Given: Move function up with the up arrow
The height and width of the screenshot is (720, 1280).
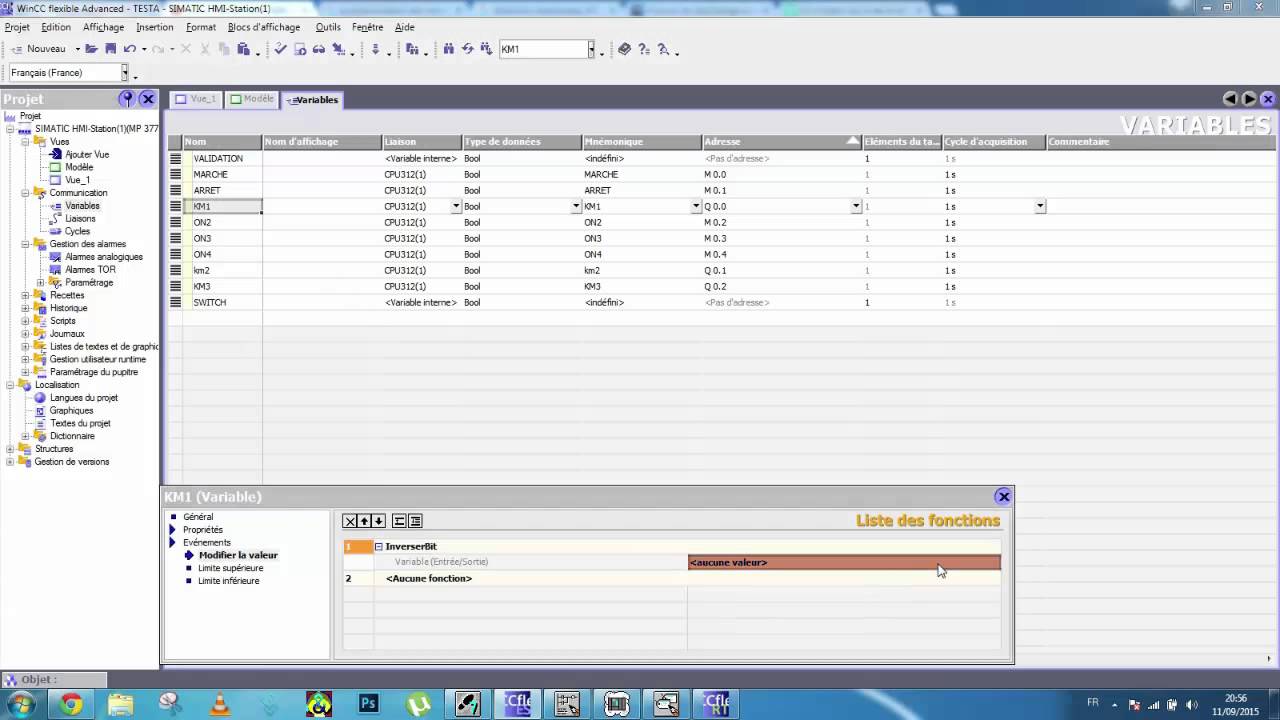Looking at the screenshot, I should pyautogui.click(x=364, y=521).
